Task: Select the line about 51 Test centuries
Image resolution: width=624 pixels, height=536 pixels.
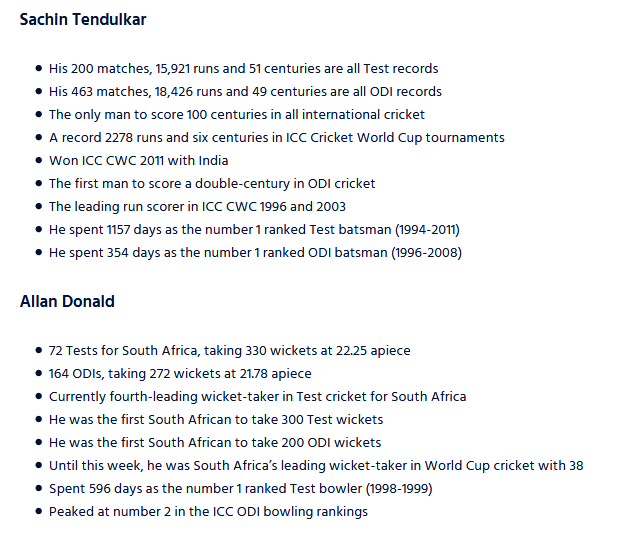Action: tap(244, 69)
